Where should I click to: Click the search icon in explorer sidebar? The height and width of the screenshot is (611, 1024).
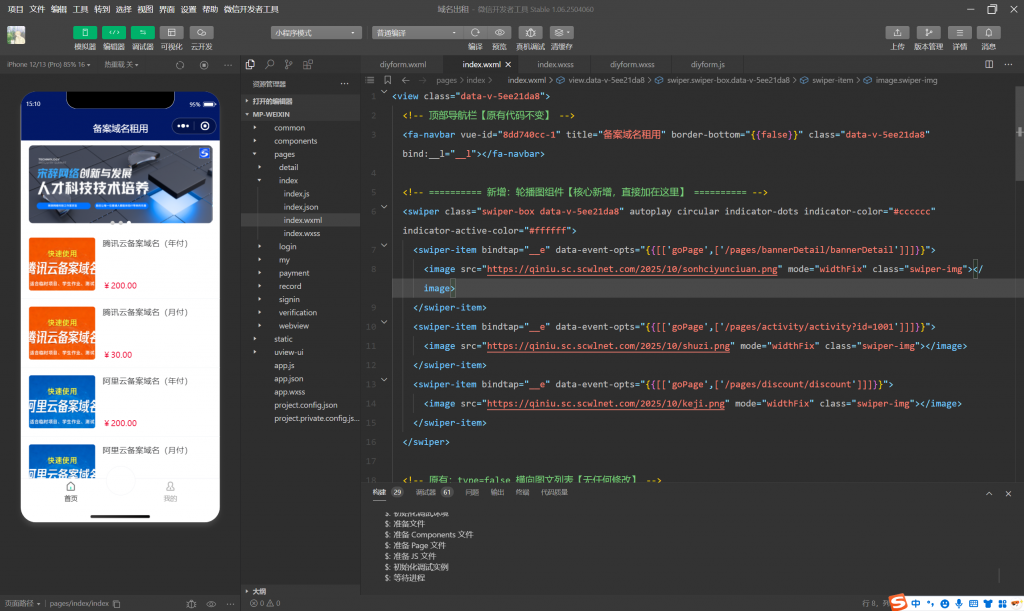[x=270, y=64]
